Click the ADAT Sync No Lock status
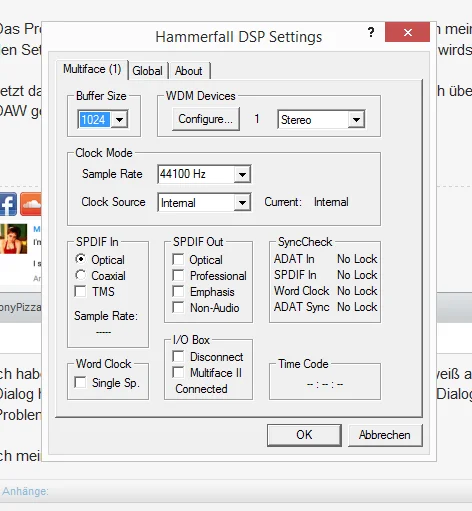This screenshot has height=511, width=472. (357, 307)
